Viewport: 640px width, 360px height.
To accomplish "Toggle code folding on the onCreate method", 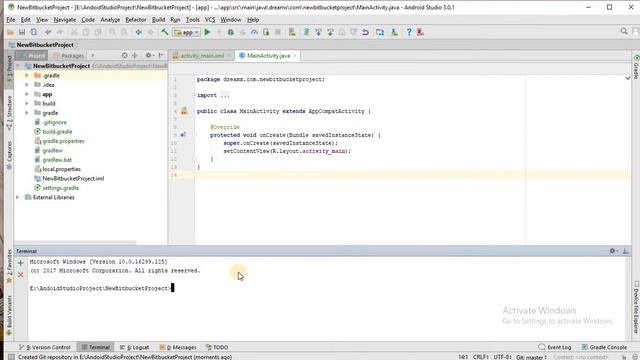I will click(196, 135).
